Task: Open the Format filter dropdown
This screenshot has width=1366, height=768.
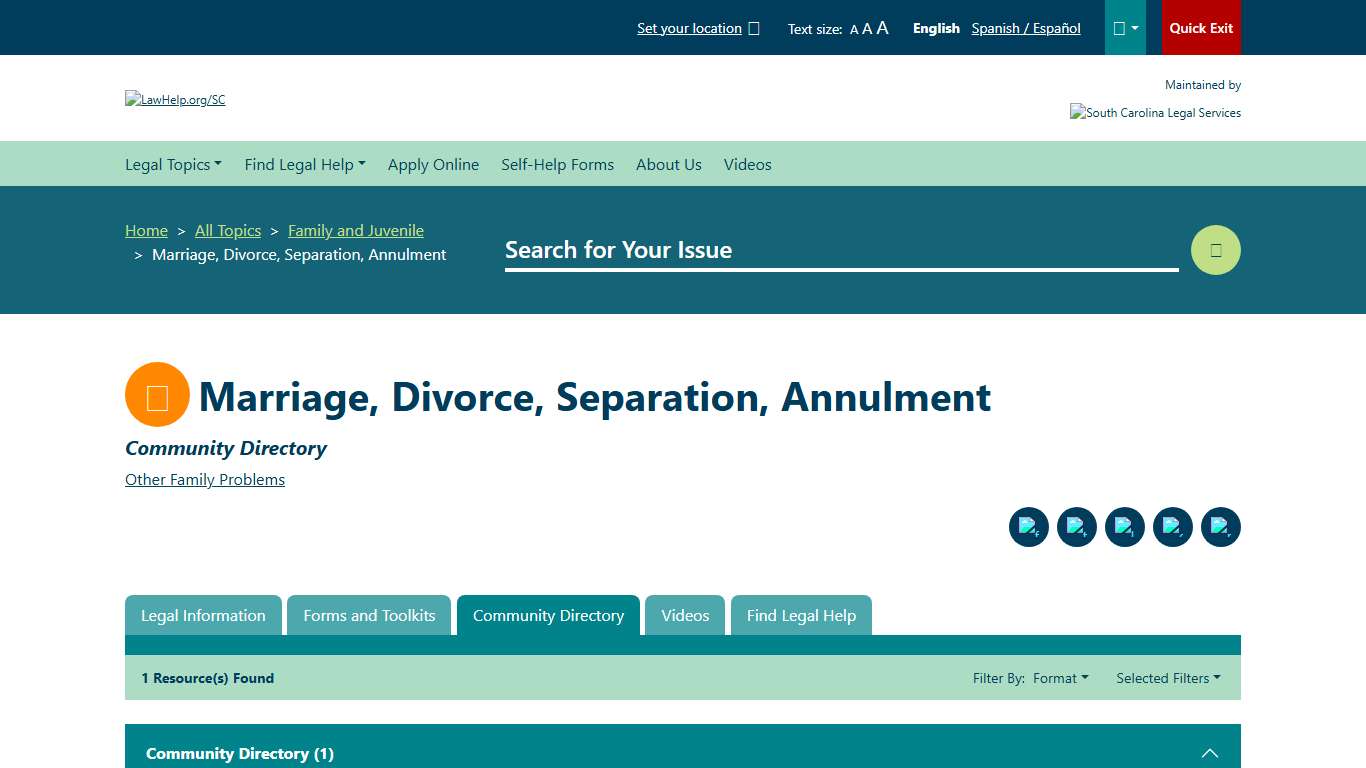Action: 1060,678
